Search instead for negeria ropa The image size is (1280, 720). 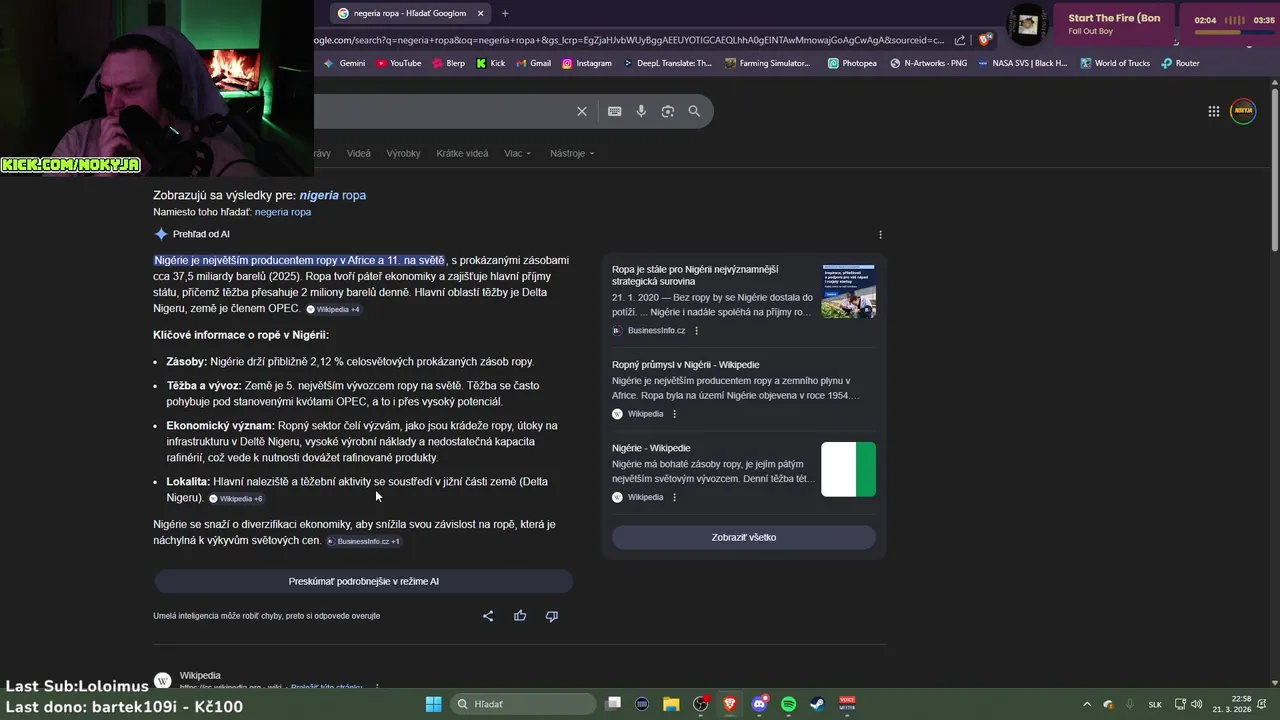click(x=283, y=212)
